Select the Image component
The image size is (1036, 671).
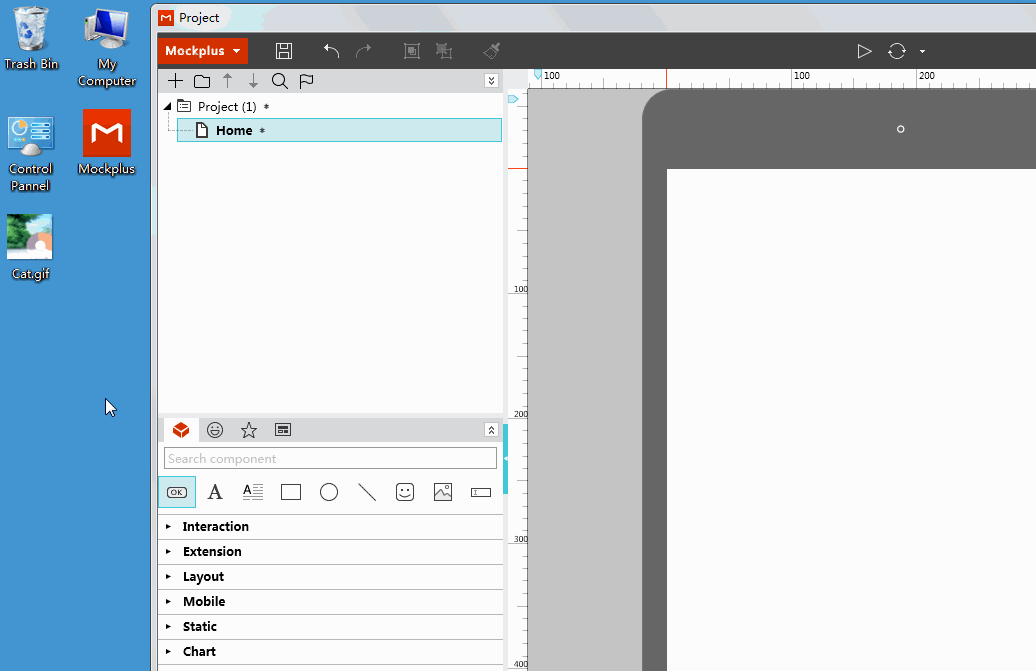point(443,492)
